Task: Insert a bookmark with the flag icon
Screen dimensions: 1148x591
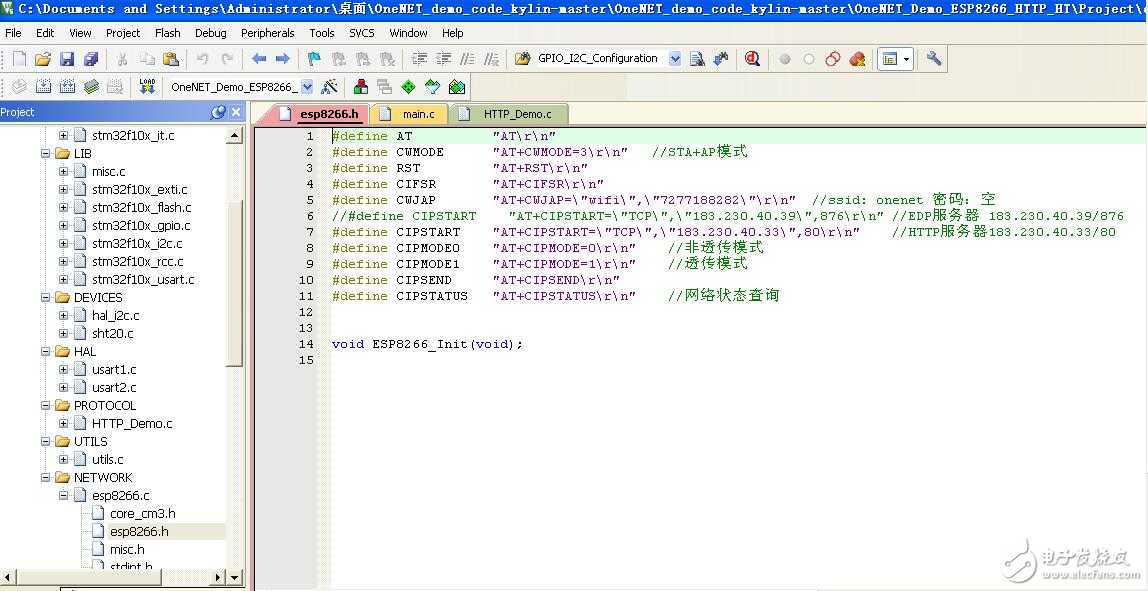Action: [x=314, y=59]
